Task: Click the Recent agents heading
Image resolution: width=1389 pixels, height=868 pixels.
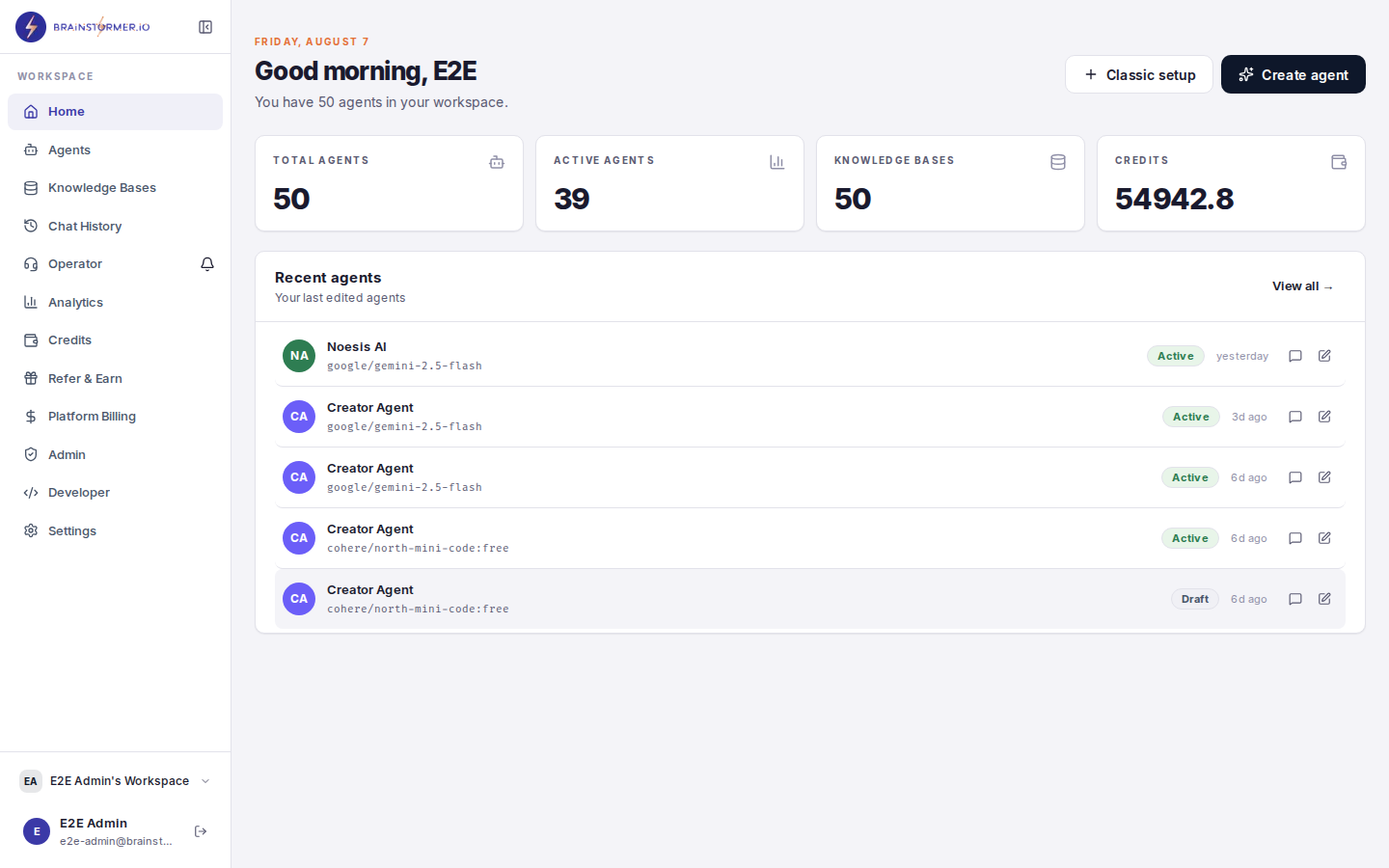Action: pos(328,278)
